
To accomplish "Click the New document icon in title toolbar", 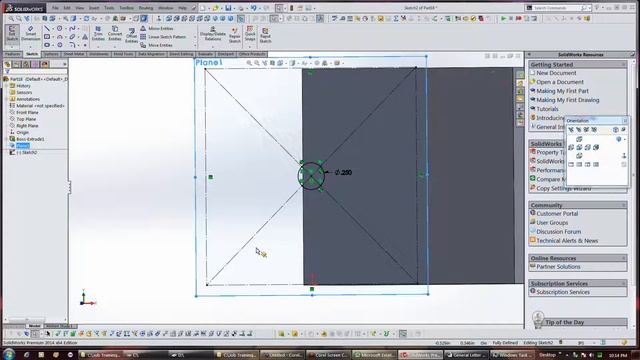I will click(203, 8).
